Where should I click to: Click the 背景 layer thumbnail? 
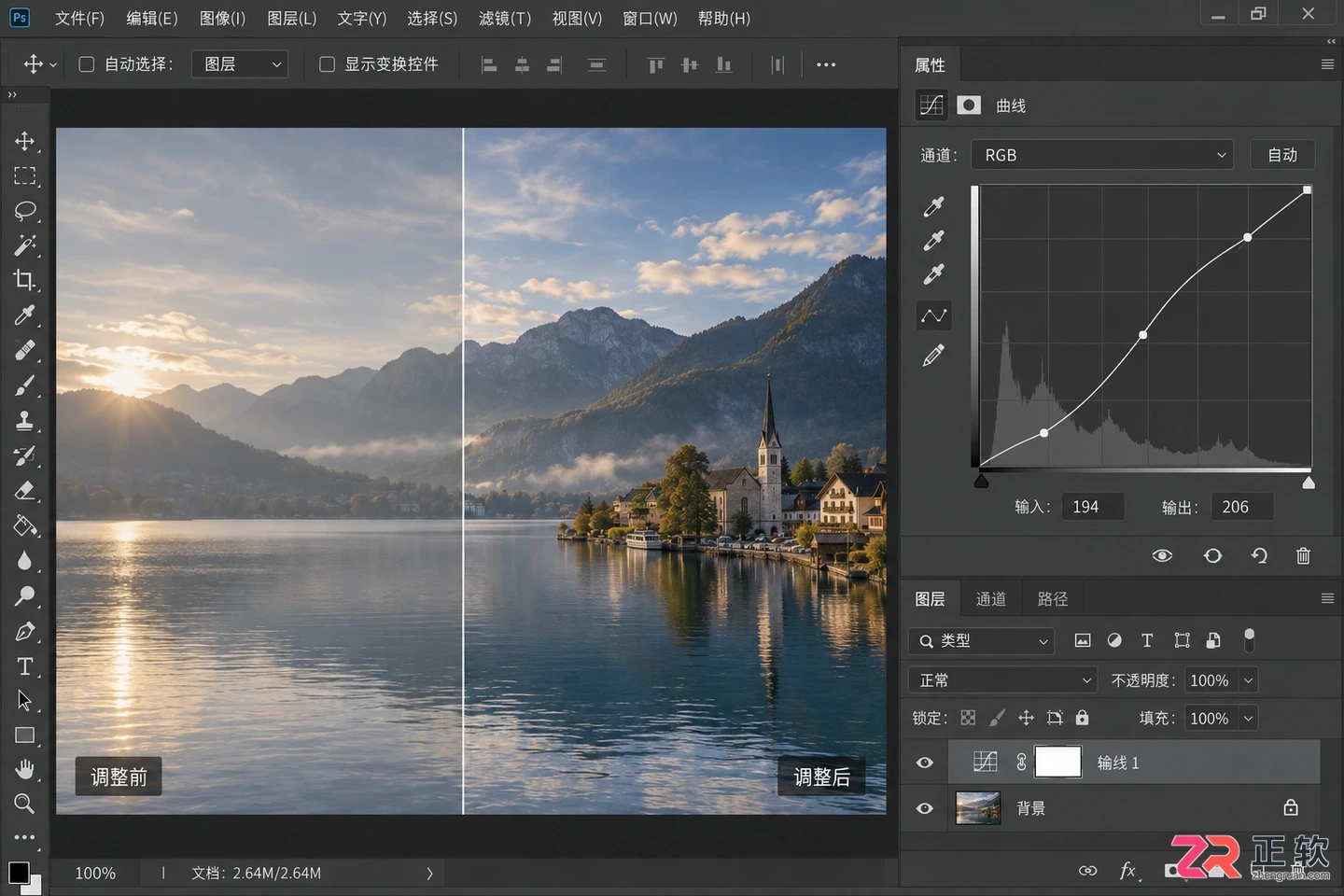pyautogui.click(x=978, y=808)
